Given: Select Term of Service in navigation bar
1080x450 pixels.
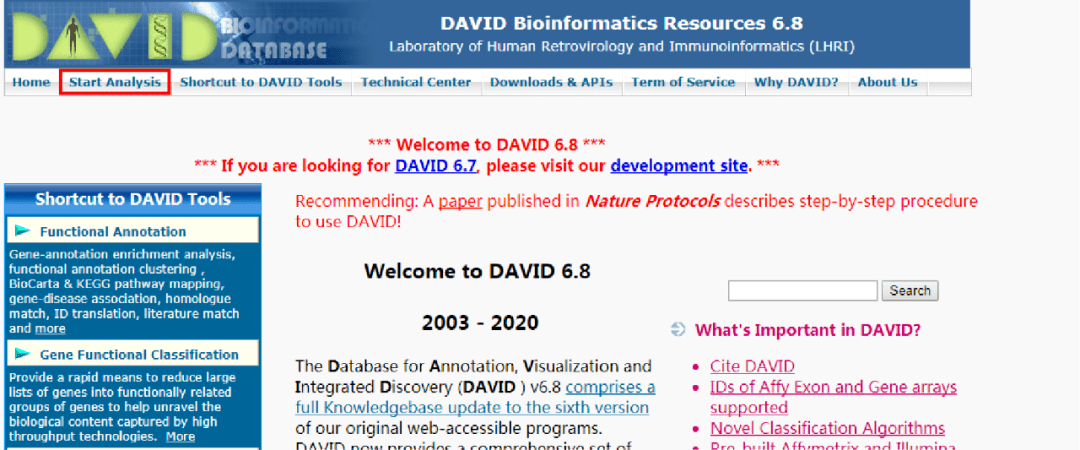Looking at the screenshot, I should pos(683,82).
